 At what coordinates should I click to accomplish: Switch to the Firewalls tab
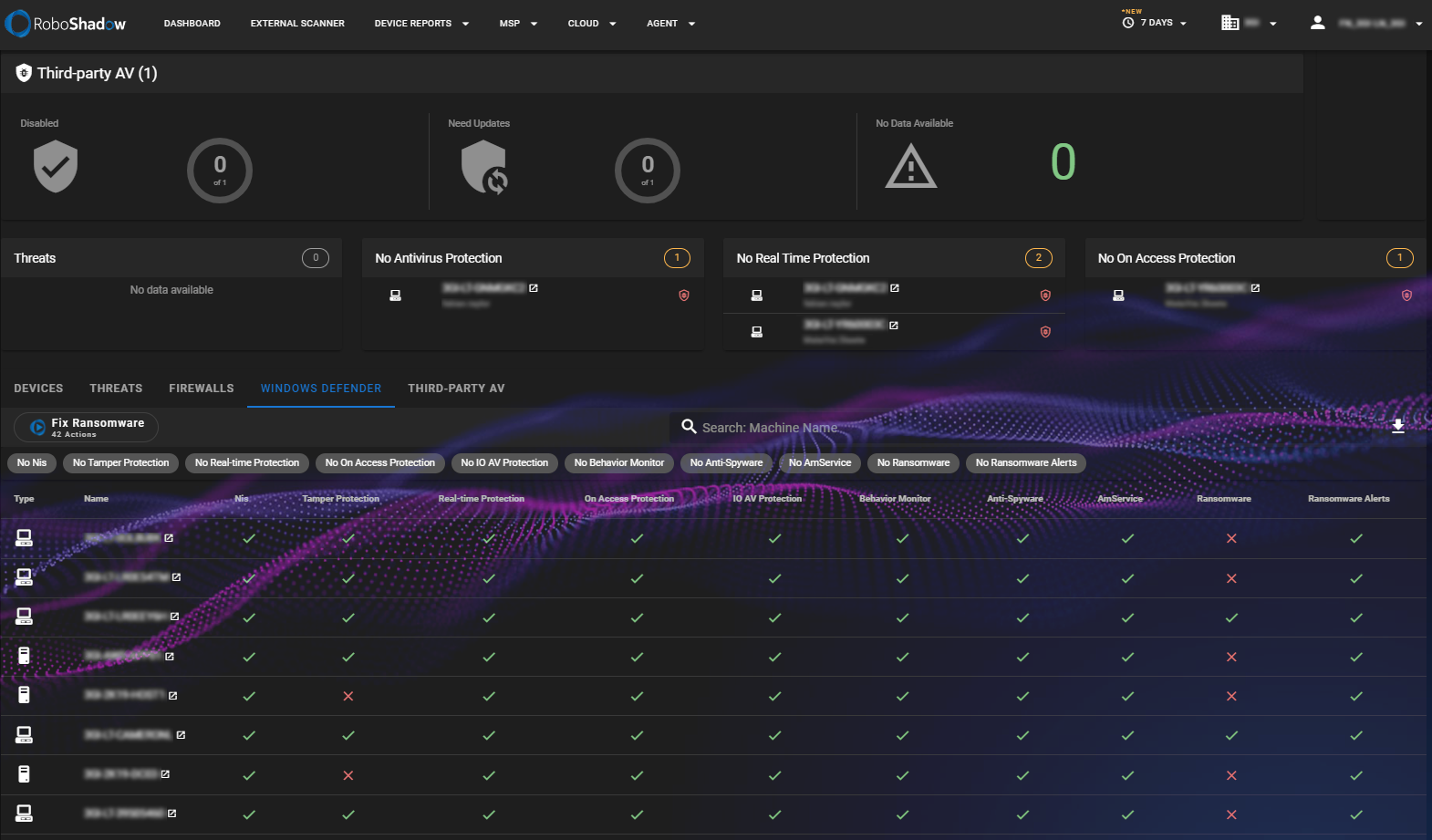[202, 389]
